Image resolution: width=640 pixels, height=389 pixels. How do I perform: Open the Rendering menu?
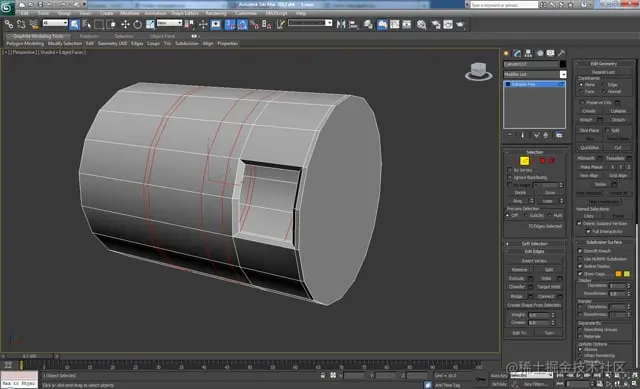click(216, 13)
